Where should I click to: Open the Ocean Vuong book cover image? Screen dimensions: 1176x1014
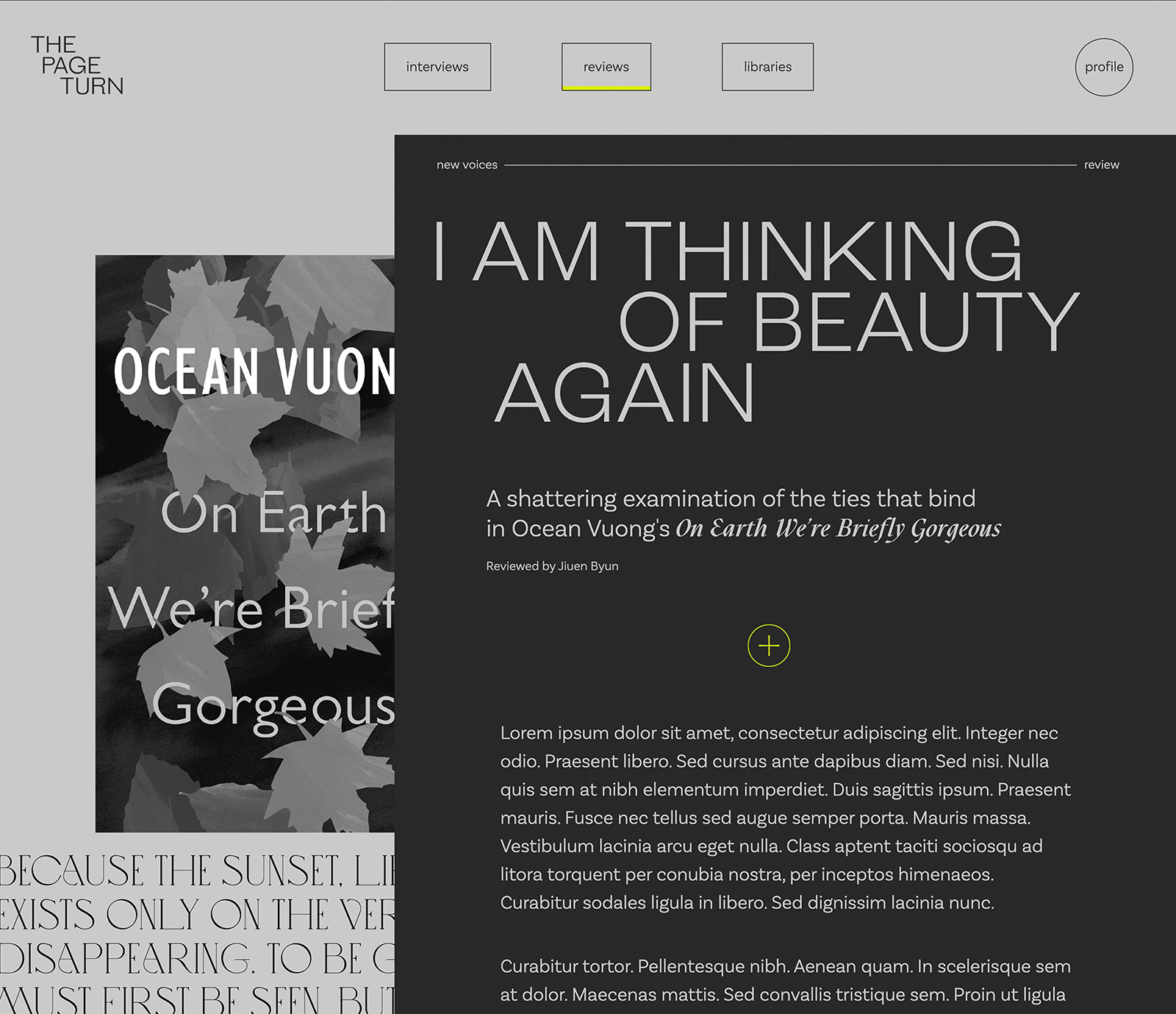click(x=245, y=543)
